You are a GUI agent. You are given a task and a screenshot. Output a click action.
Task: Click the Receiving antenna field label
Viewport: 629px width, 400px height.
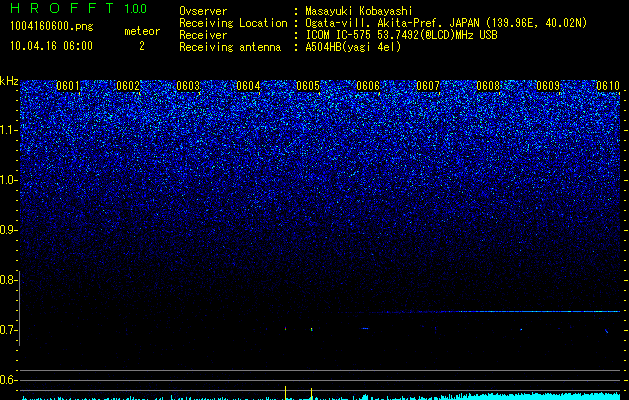click(x=230, y=47)
